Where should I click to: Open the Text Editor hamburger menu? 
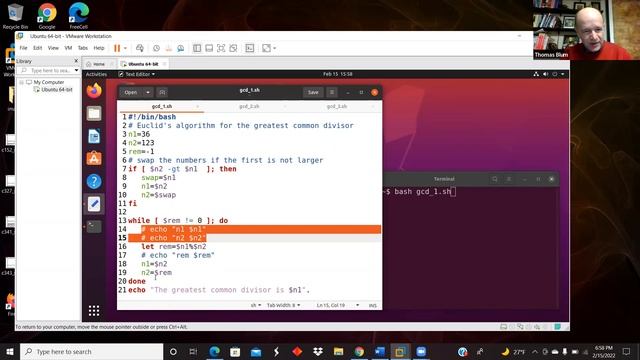(332, 92)
